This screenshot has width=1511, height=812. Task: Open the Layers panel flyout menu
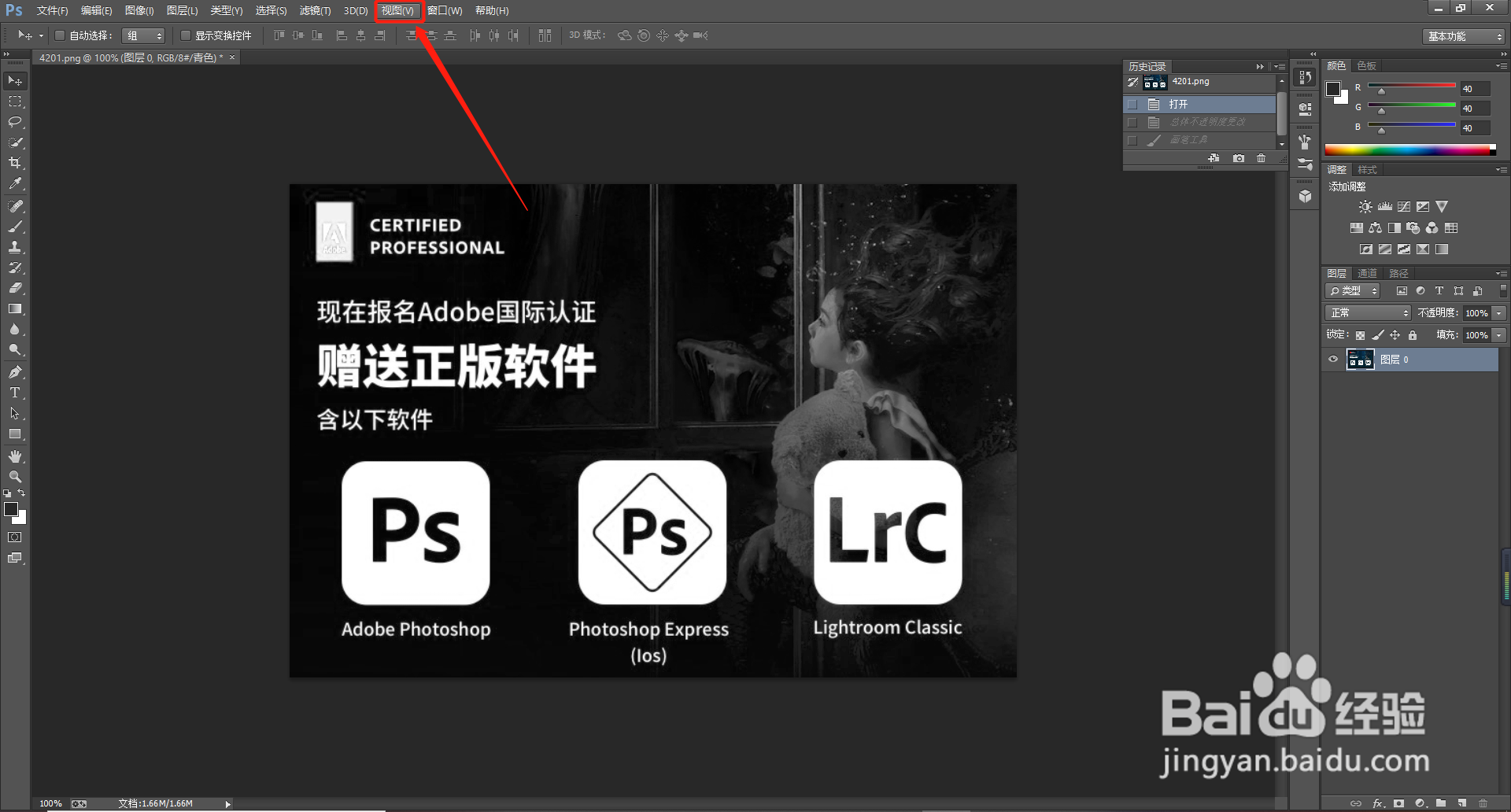coord(1502,273)
